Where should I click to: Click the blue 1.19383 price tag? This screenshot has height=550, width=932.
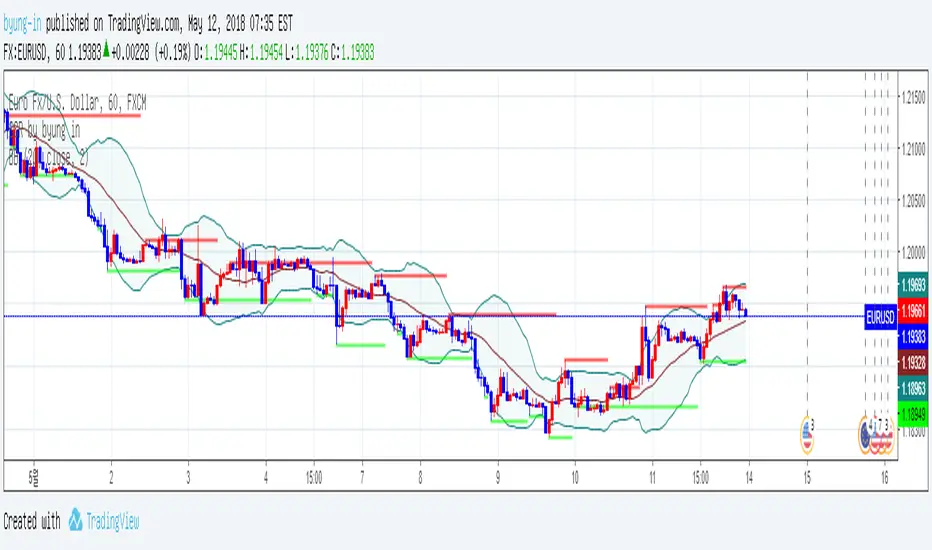click(x=913, y=335)
